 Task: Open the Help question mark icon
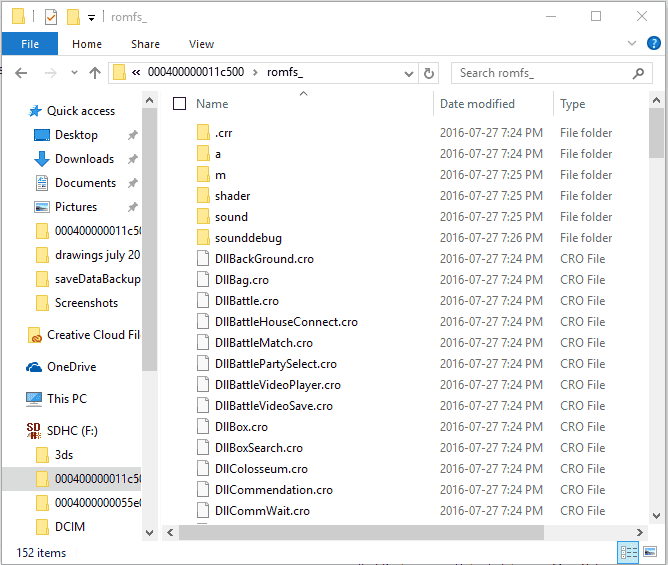(654, 43)
